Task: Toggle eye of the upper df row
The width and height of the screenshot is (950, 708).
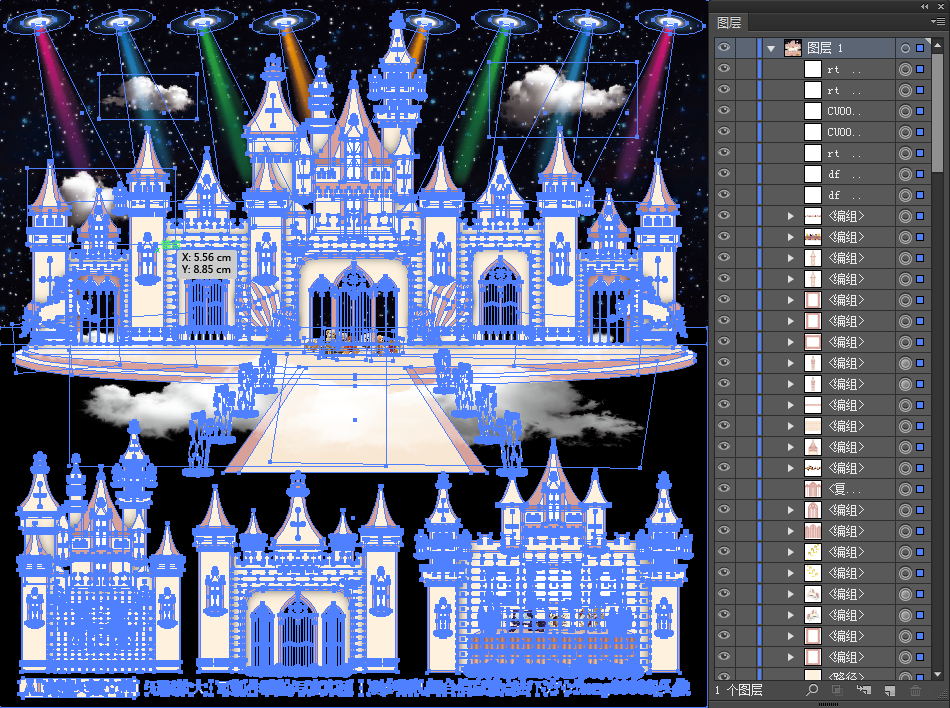Action: [x=724, y=174]
